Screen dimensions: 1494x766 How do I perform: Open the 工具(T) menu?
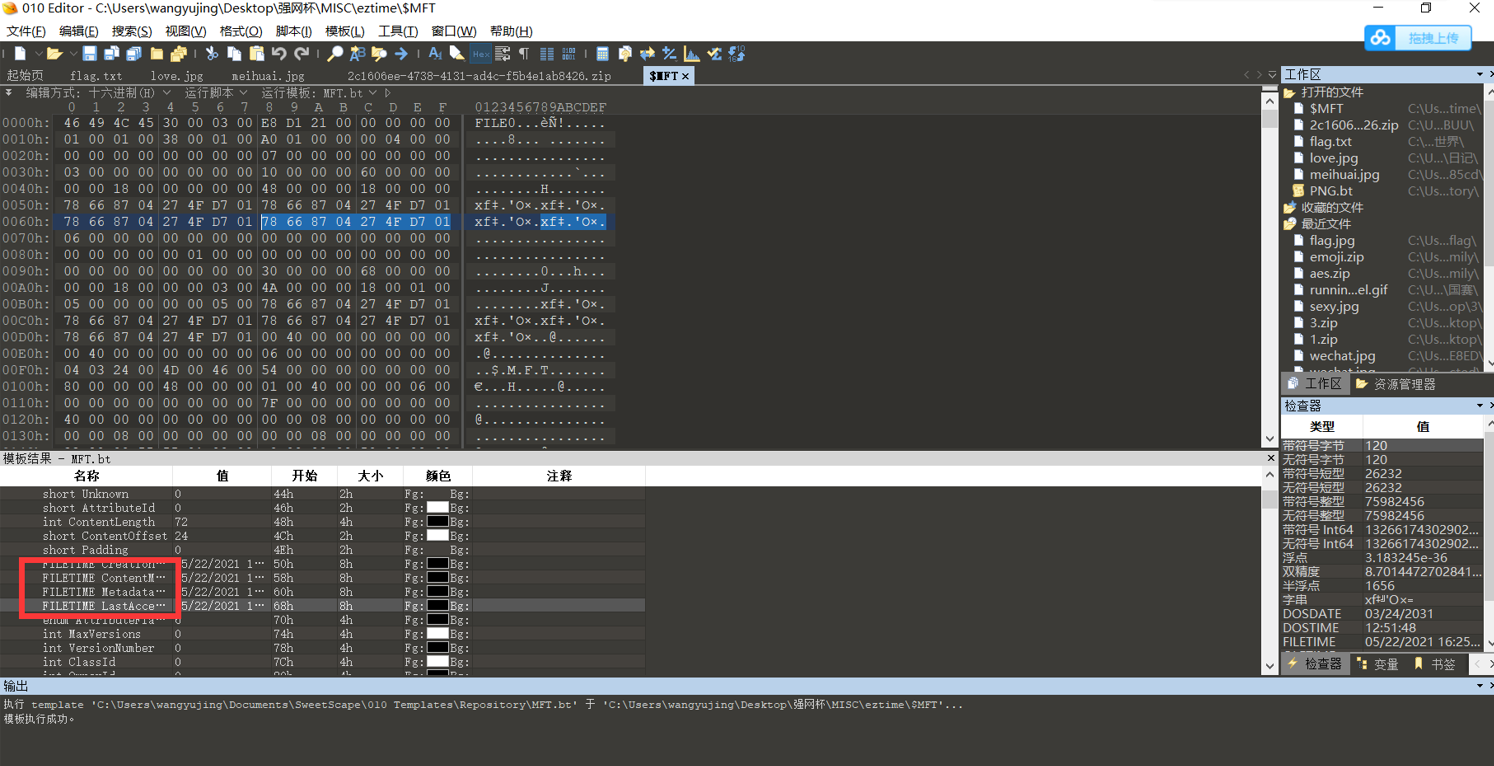398,31
